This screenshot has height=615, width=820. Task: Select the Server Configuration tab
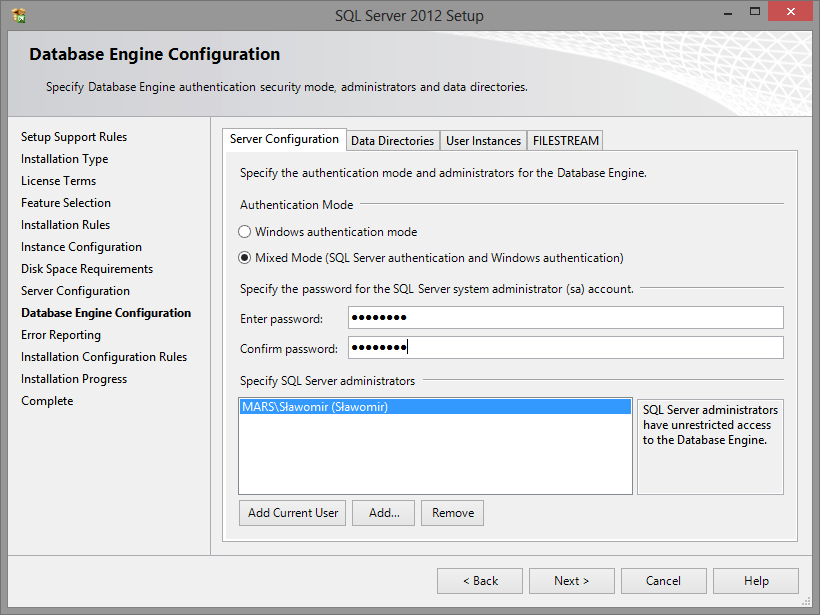point(284,140)
